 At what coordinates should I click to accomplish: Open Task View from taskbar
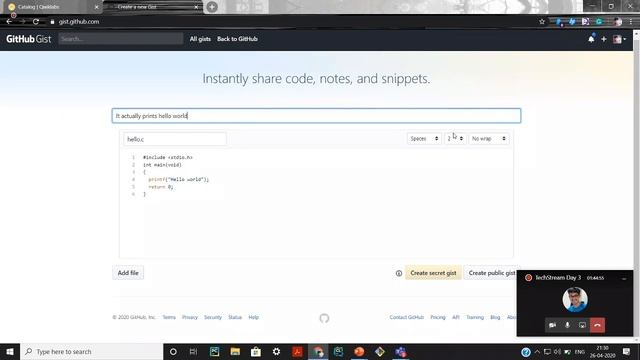193,351
